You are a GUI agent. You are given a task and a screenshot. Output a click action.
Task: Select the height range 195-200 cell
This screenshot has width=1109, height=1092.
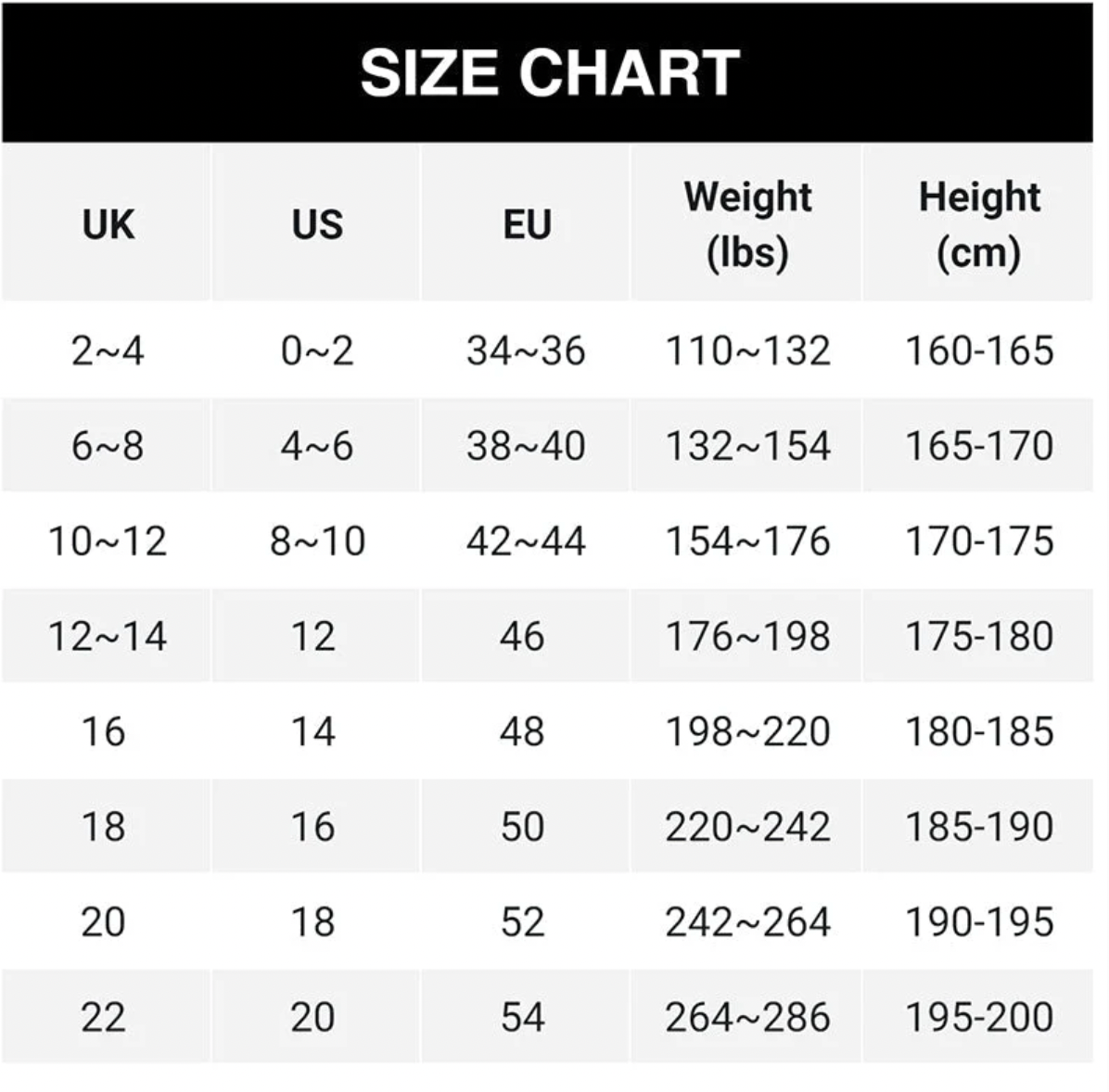(978, 1018)
